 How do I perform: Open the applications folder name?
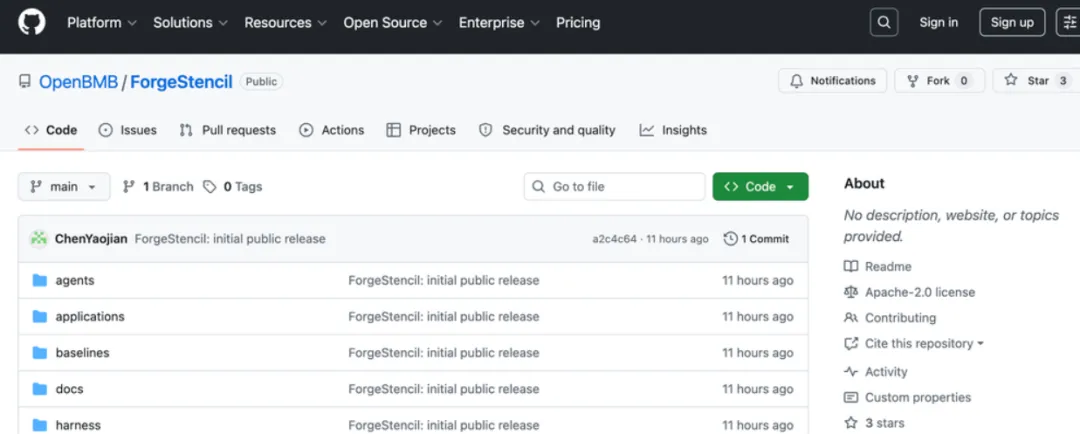tap(90, 316)
